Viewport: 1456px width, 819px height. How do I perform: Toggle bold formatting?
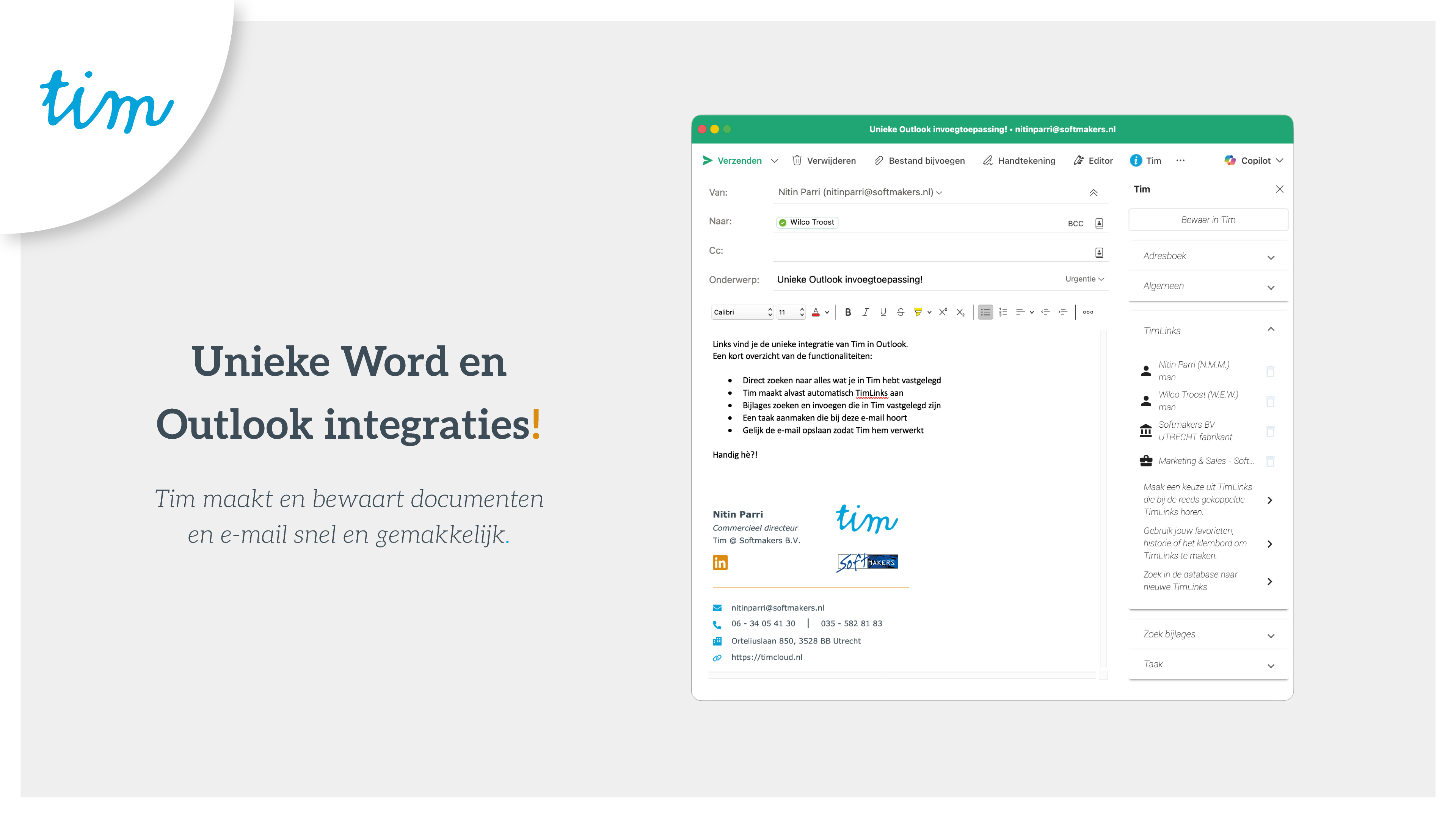pos(847,312)
